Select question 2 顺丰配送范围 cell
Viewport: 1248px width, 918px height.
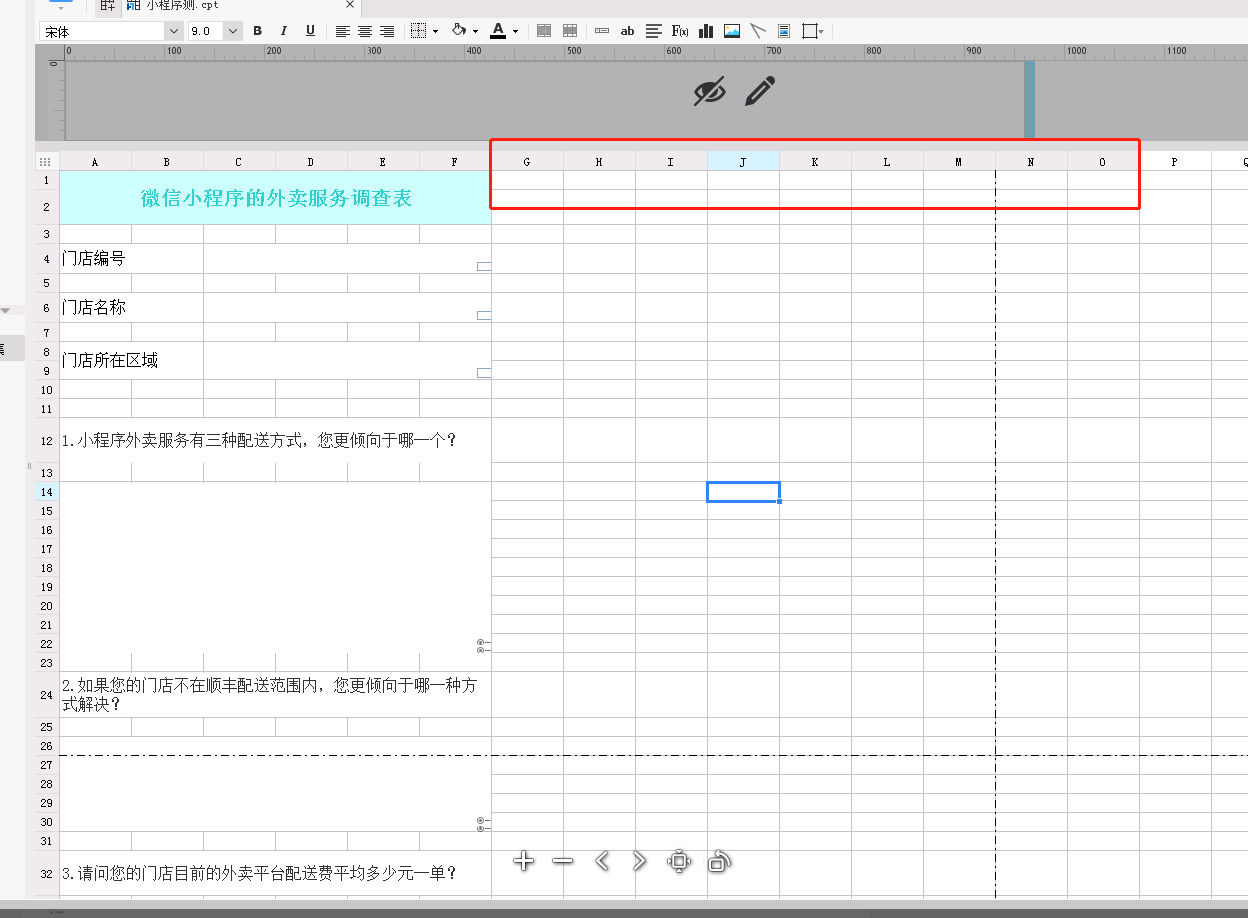point(275,695)
